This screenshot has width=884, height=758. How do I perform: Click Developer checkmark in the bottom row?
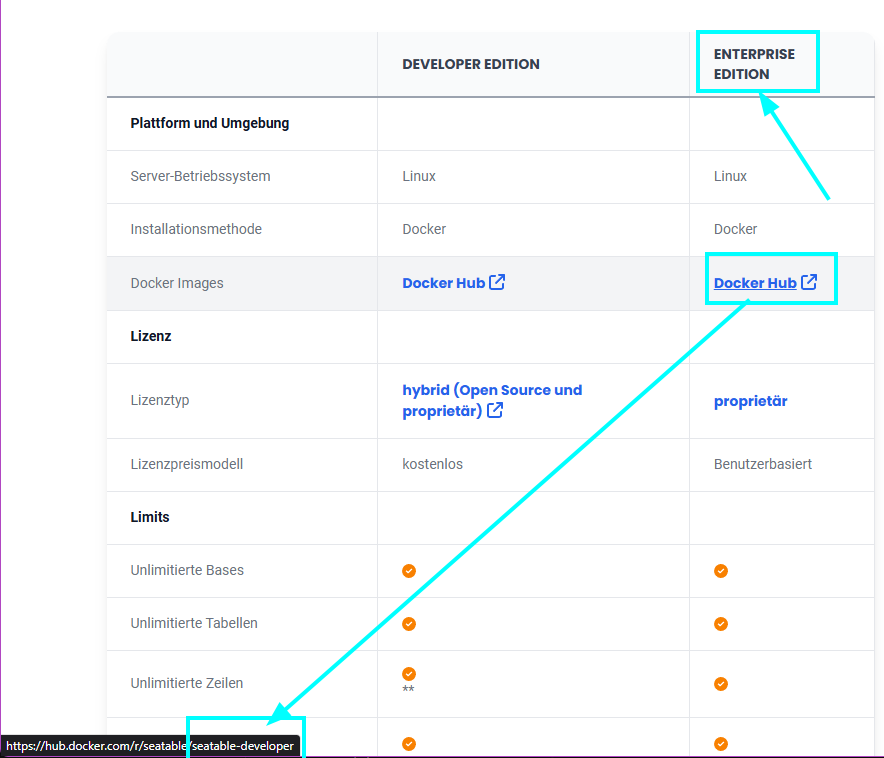(x=409, y=744)
